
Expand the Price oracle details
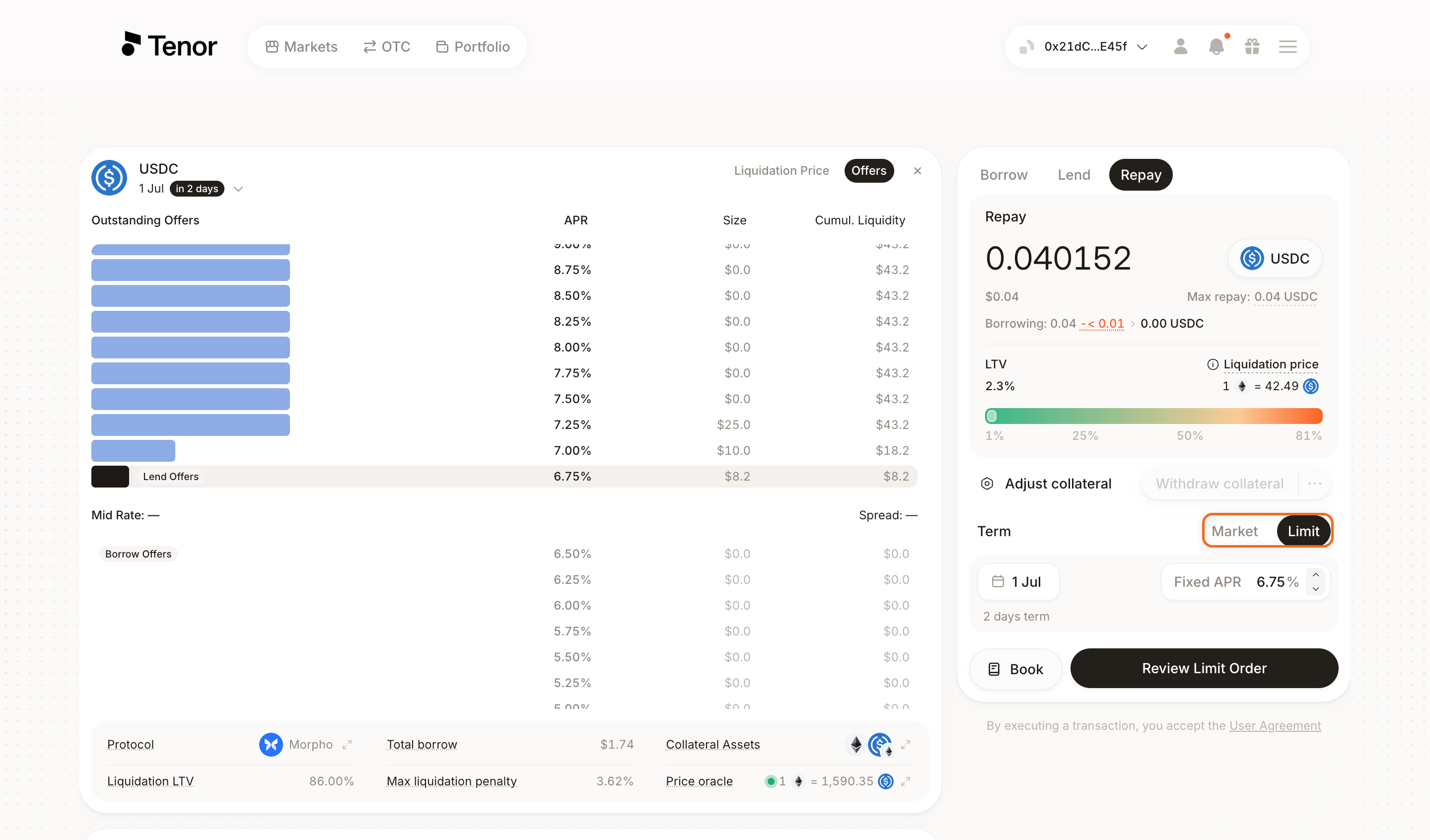tap(906, 781)
